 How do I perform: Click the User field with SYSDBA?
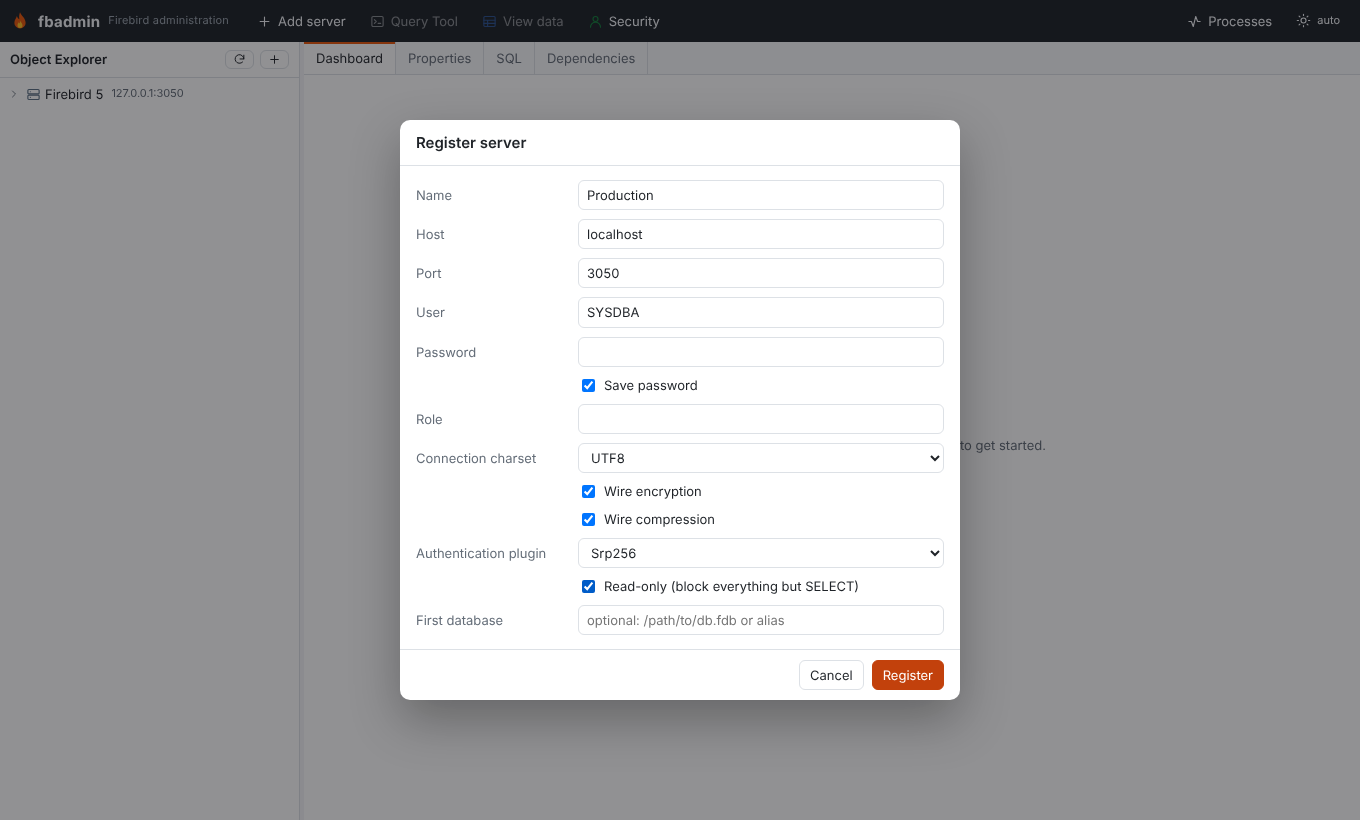pos(761,312)
